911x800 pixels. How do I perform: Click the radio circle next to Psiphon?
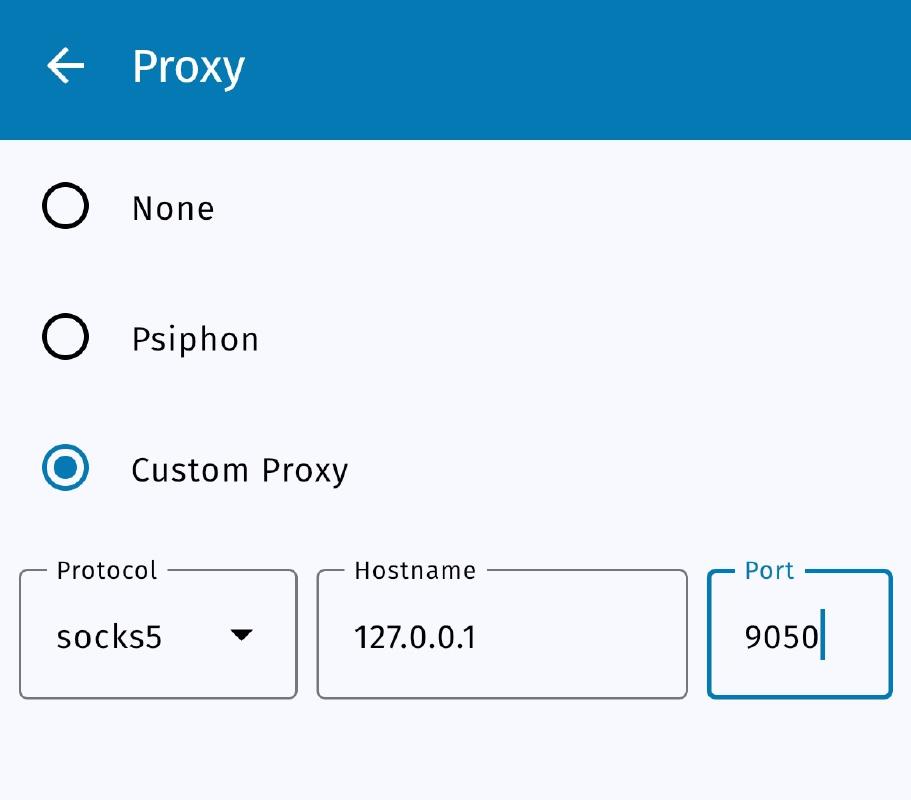coord(65,337)
